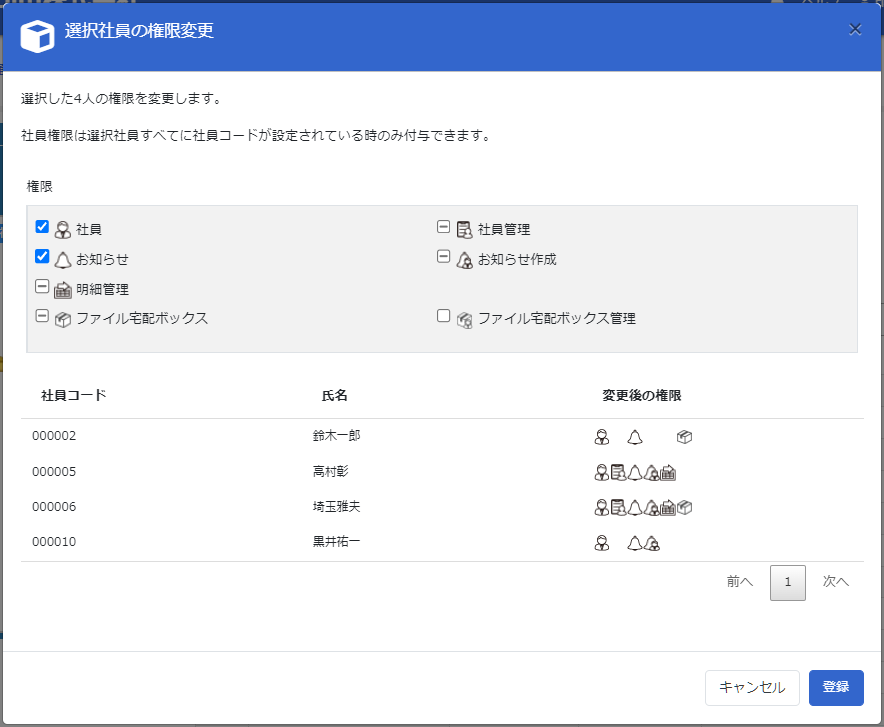Click the 明細管理 calculator icon
884x727 pixels.
tap(63, 290)
